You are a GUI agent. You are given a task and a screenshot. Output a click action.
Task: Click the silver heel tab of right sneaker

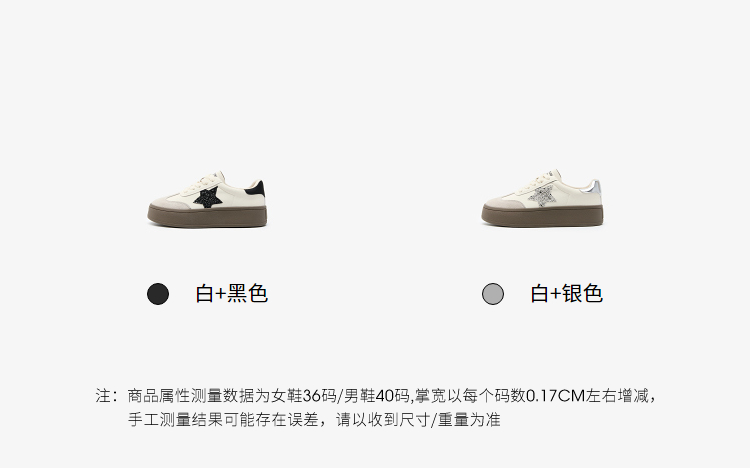point(594,188)
